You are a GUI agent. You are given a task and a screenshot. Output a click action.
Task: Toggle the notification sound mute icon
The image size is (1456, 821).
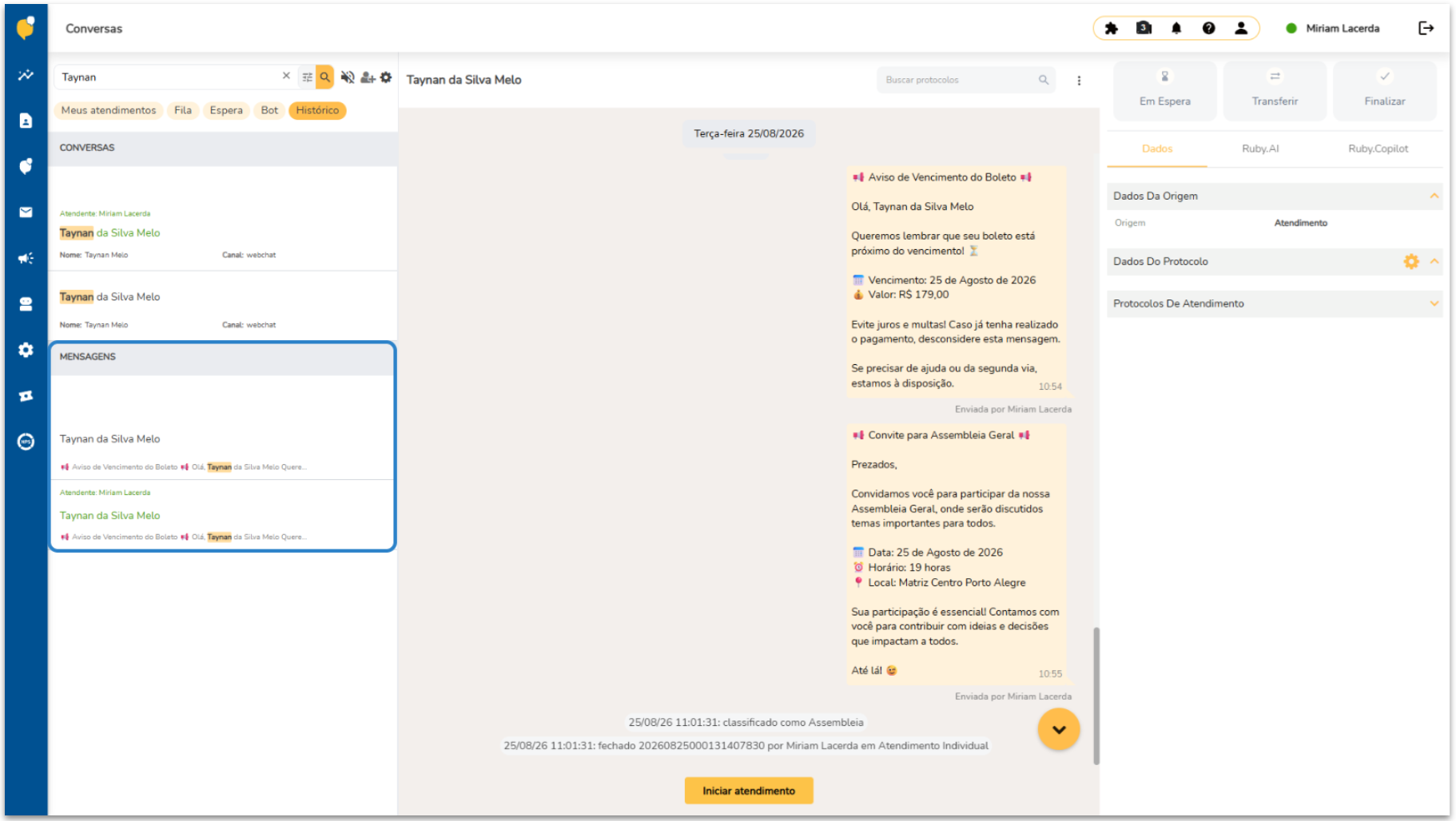click(x=347, y=77)
